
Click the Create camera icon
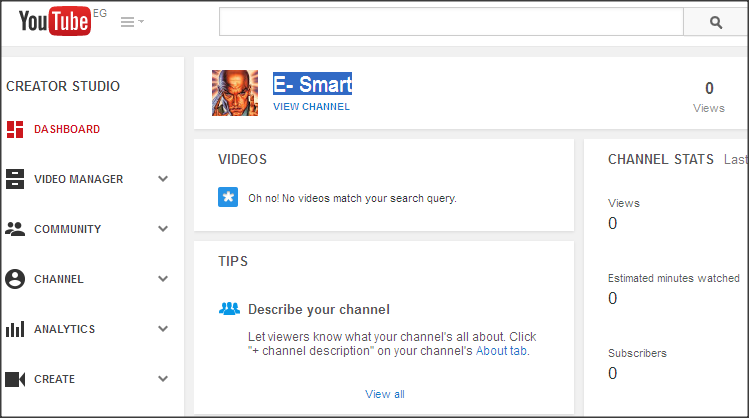pyautogui.click(x=15, y=379)
